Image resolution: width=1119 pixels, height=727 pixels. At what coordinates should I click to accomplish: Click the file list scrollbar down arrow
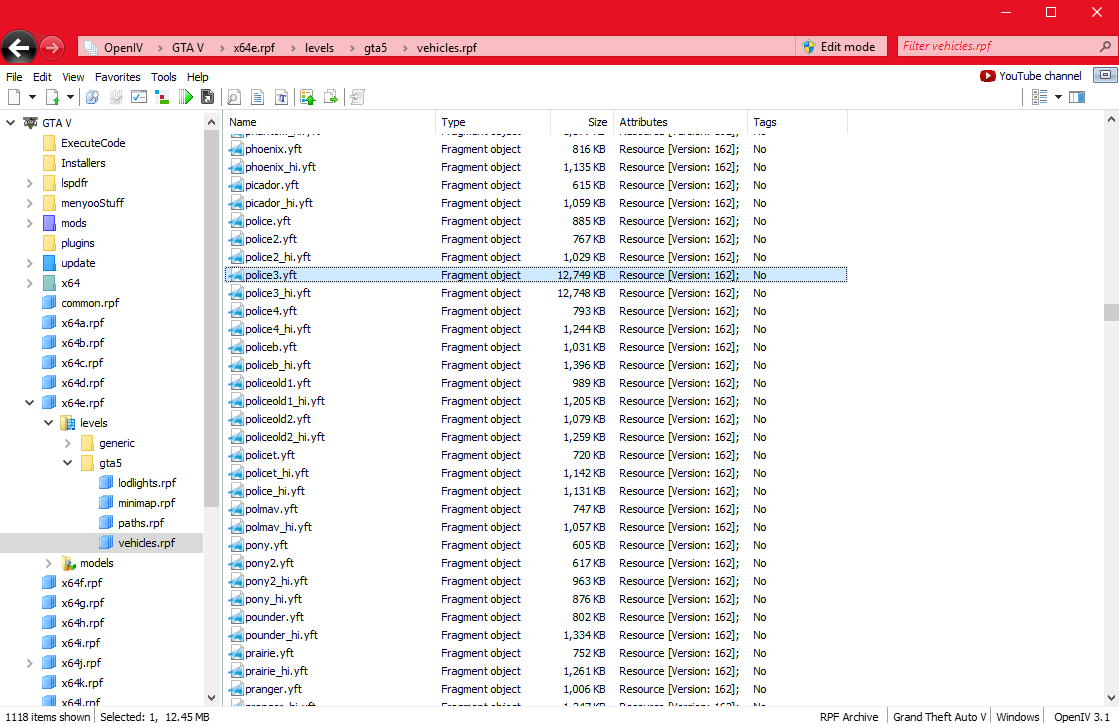1110,698
